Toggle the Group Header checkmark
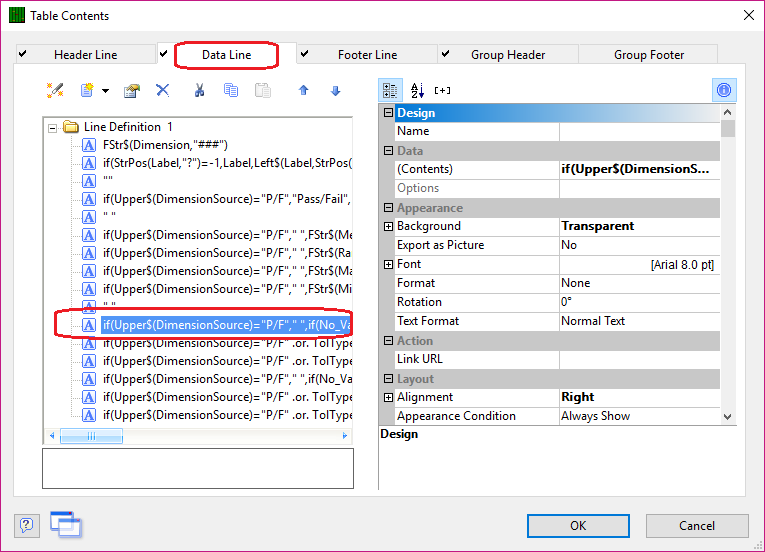Image resolution: width=765 pixels, height=552 pixels. click(x=445, y=54)
